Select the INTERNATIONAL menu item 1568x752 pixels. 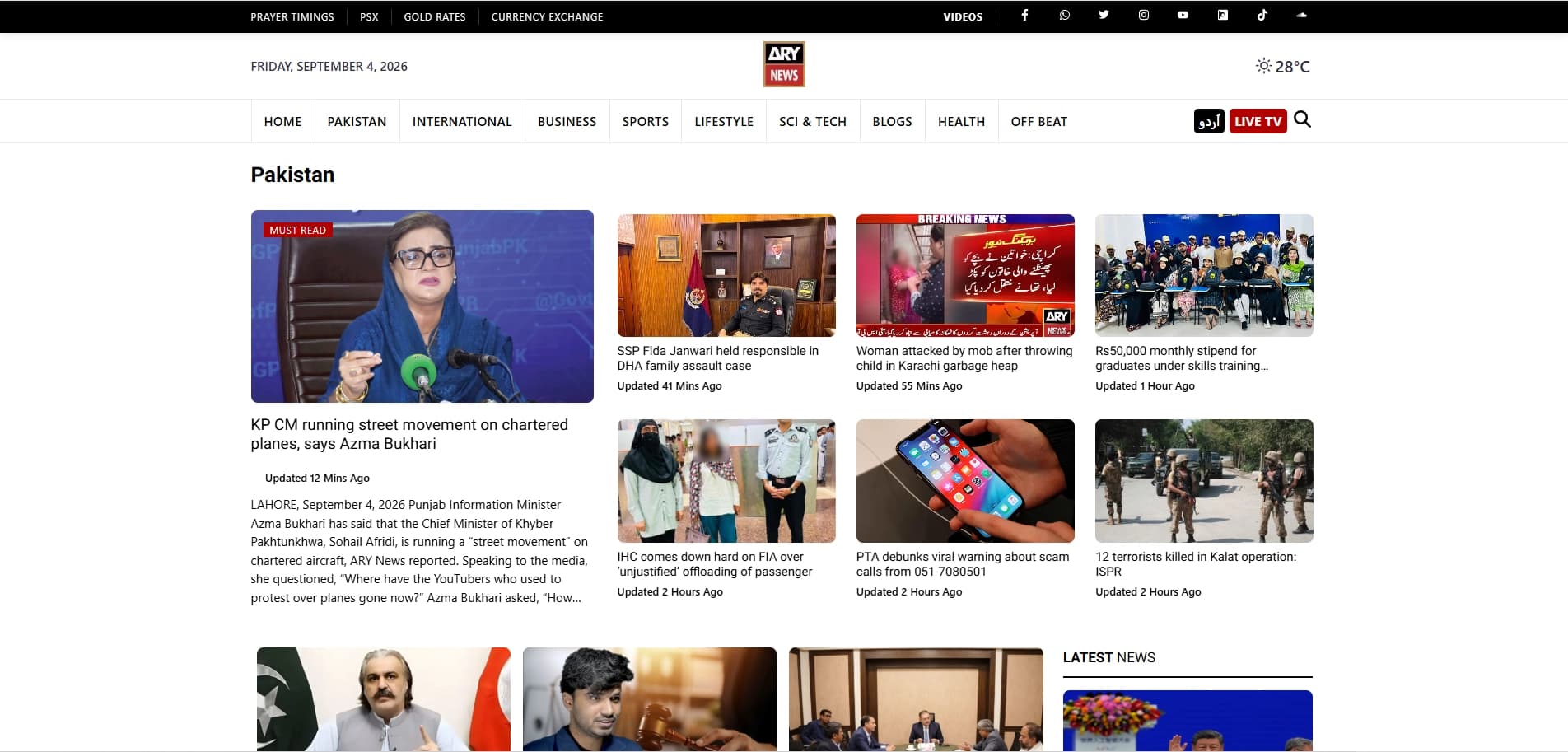pyautogui.click(x=462, y=121)
